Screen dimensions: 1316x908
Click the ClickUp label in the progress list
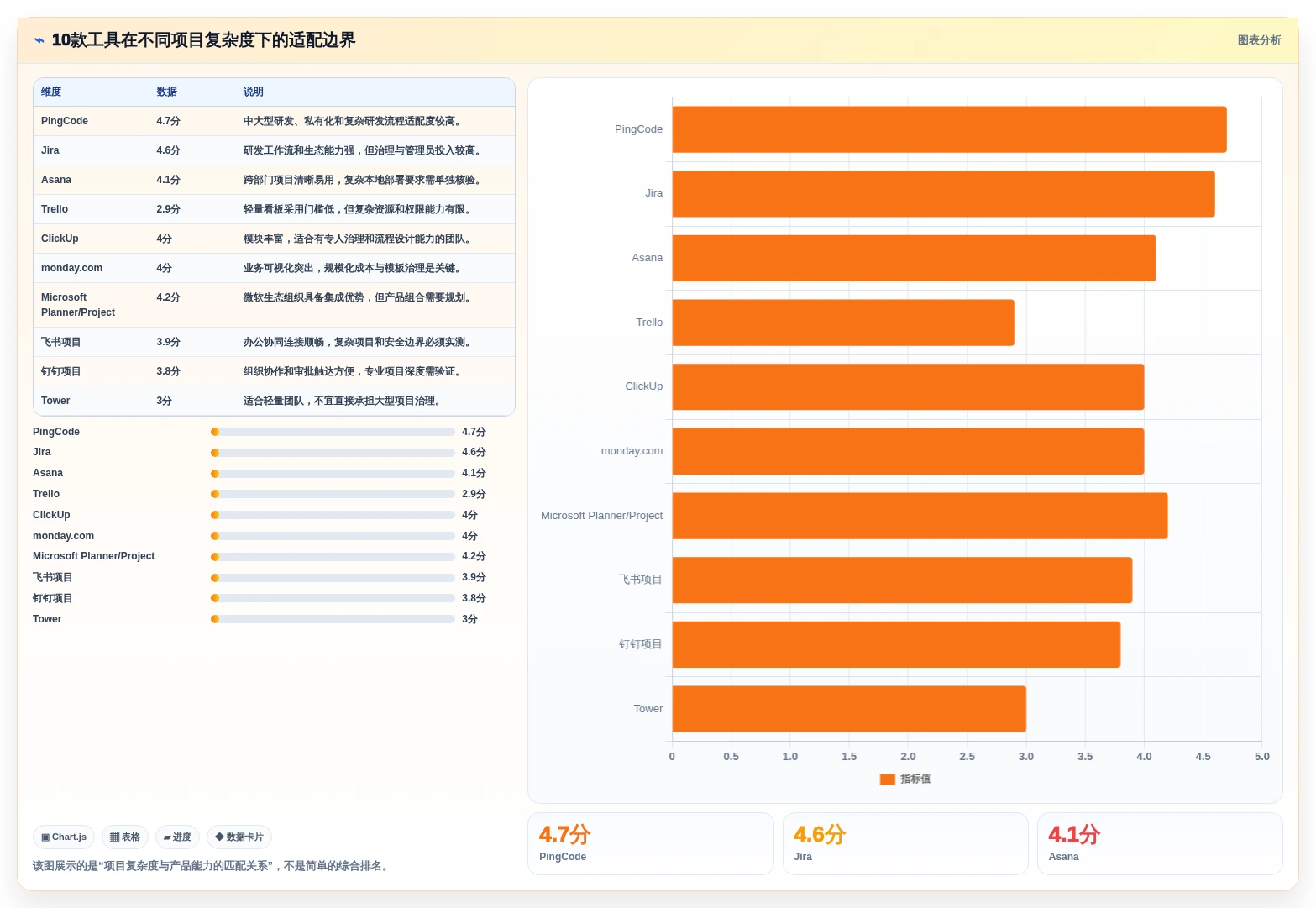tap(51, 515)
